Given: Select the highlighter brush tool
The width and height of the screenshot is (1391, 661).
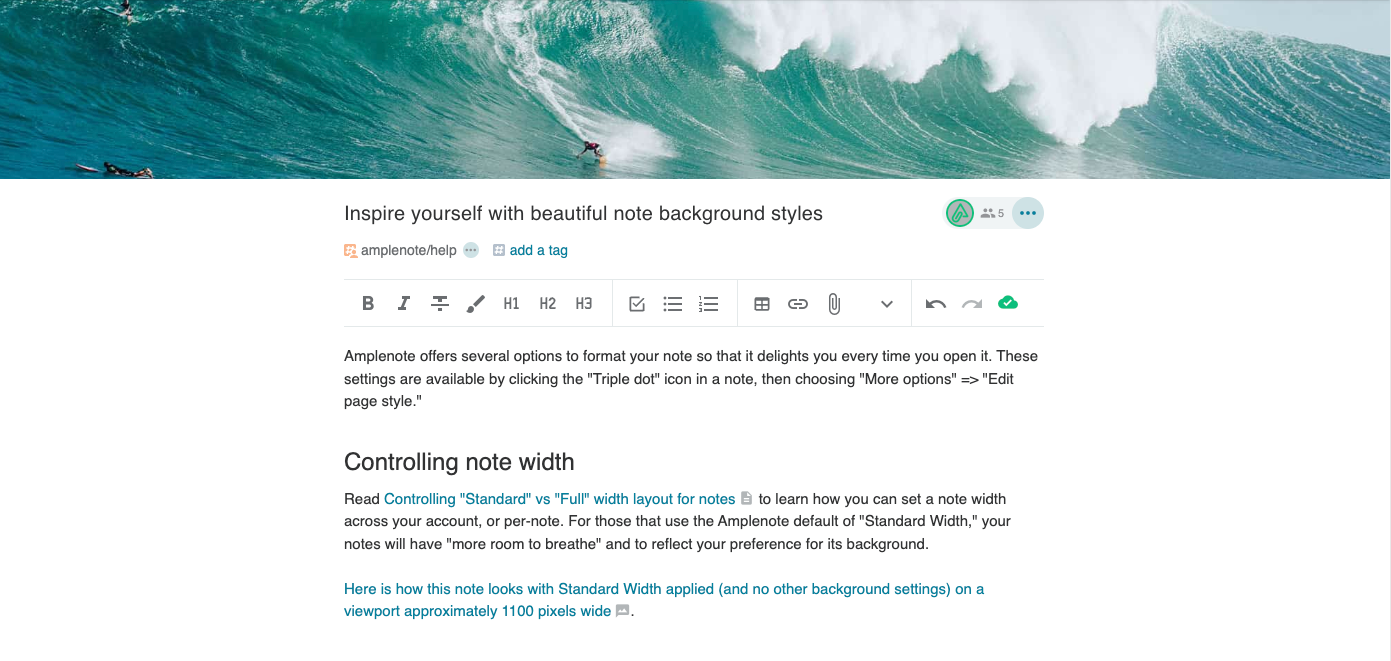Looking at the screenshot, I should (x=476, y=303).
